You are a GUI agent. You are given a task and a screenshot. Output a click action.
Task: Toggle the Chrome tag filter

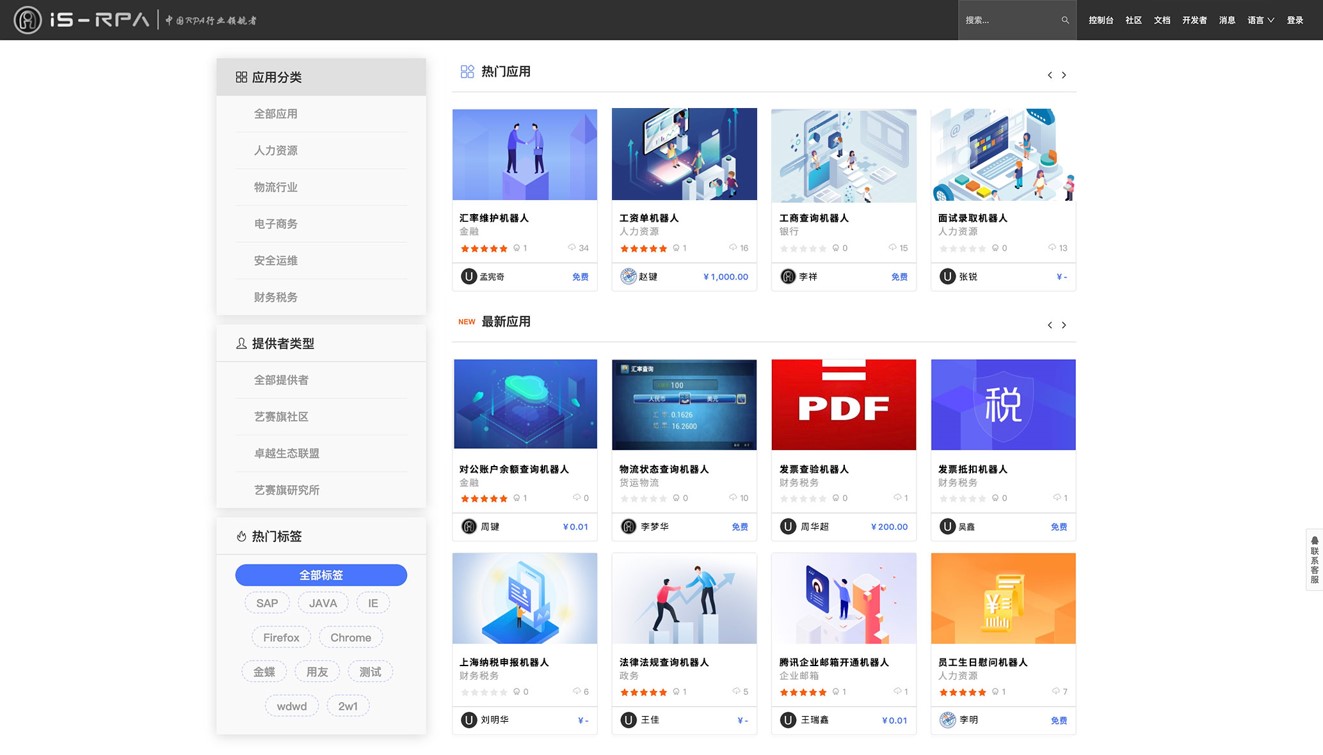coord(350,637)
